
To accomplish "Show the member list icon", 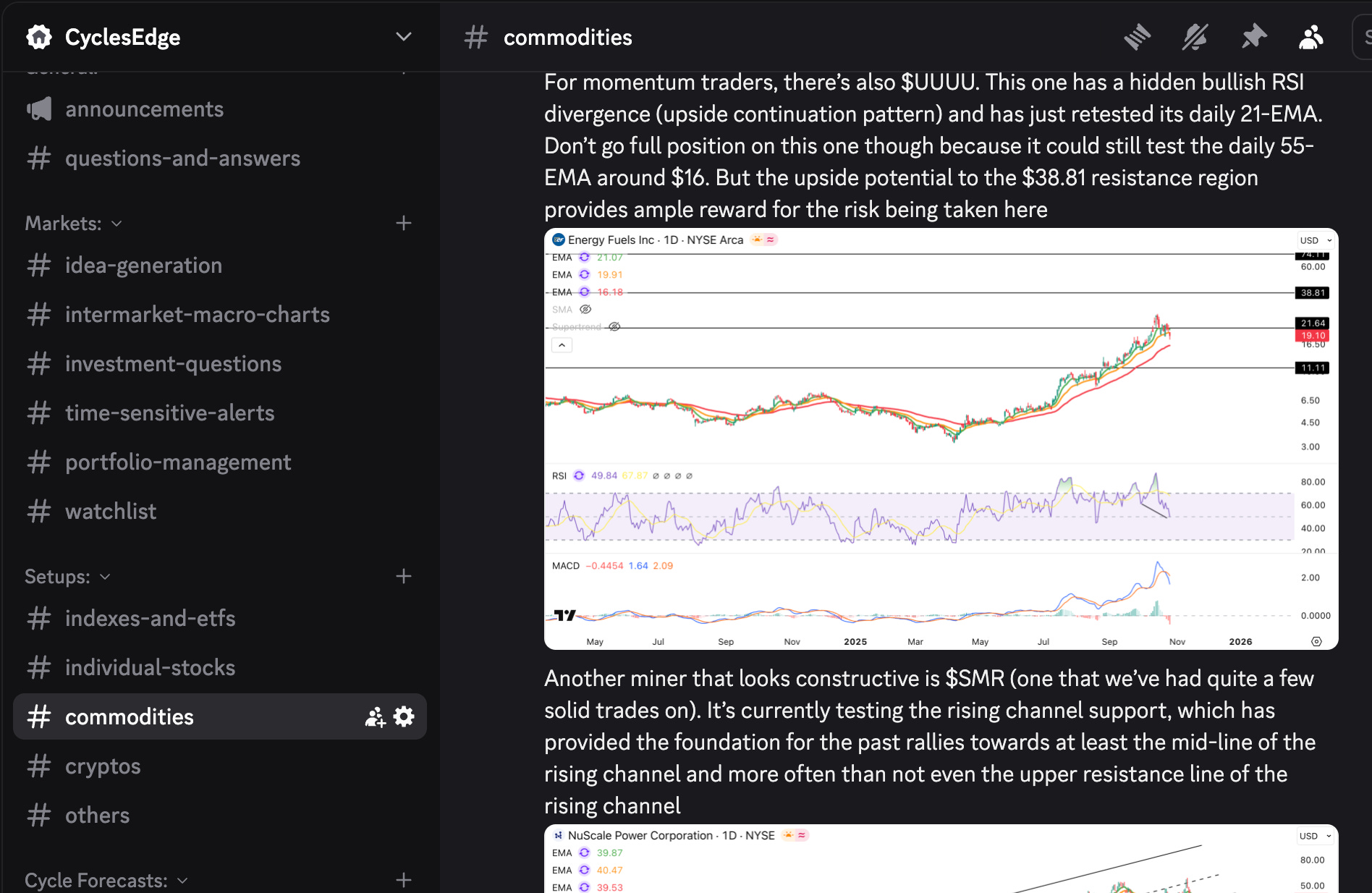I will click(1311, 37).
